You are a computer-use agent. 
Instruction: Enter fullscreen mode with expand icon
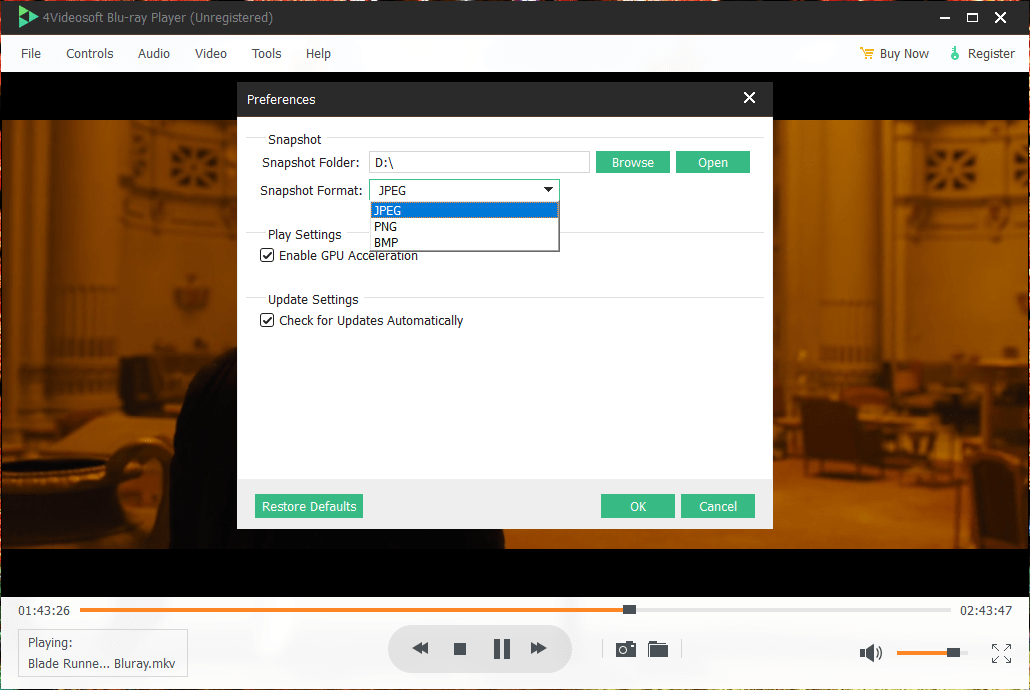tap(1001, 653)
